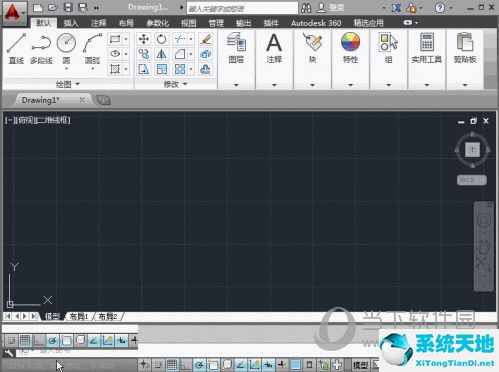499x372 pixels.
Task: Activate the Rotate tool
Action: coord(162,39)
